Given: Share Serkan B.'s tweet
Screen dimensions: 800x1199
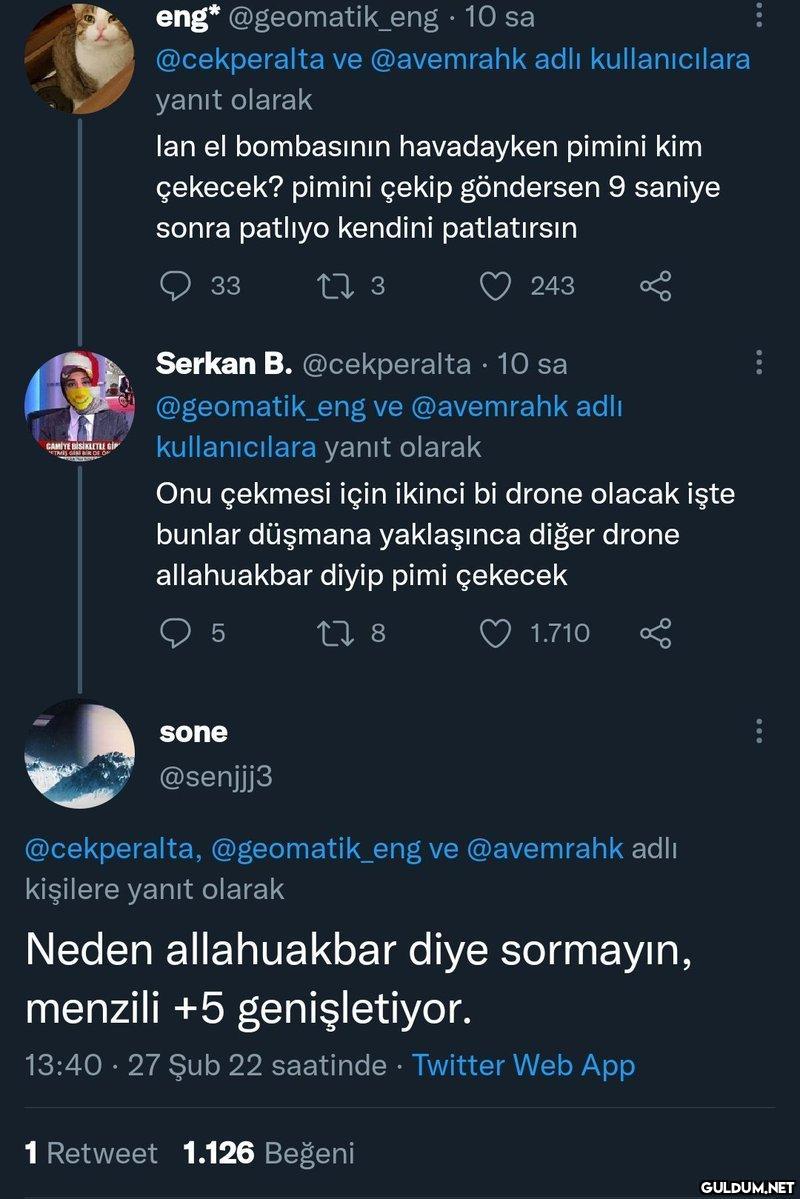Looking at the screenshot, I should [x=655, y=633].
